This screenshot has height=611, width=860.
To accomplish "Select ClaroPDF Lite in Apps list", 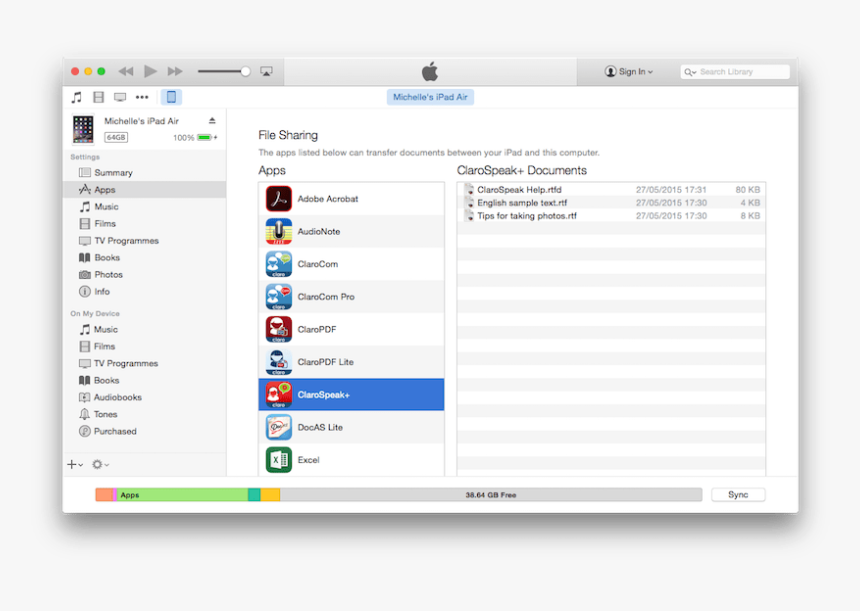I will point(351,362).
